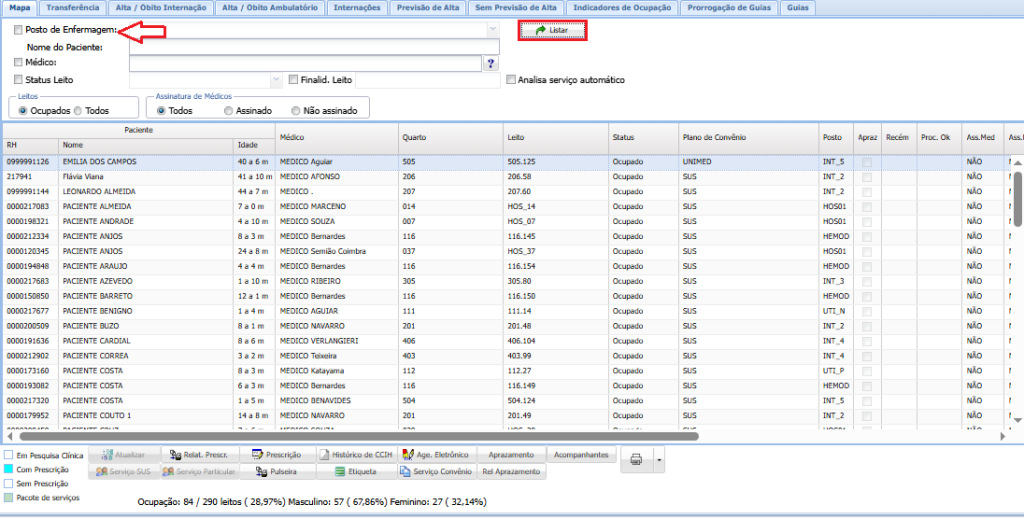Click cell MEDICO Semião Coimbra
Image resolution: width=1024 pixels, height=519 pixels.
pyautogui.click(x=337, y=251)
